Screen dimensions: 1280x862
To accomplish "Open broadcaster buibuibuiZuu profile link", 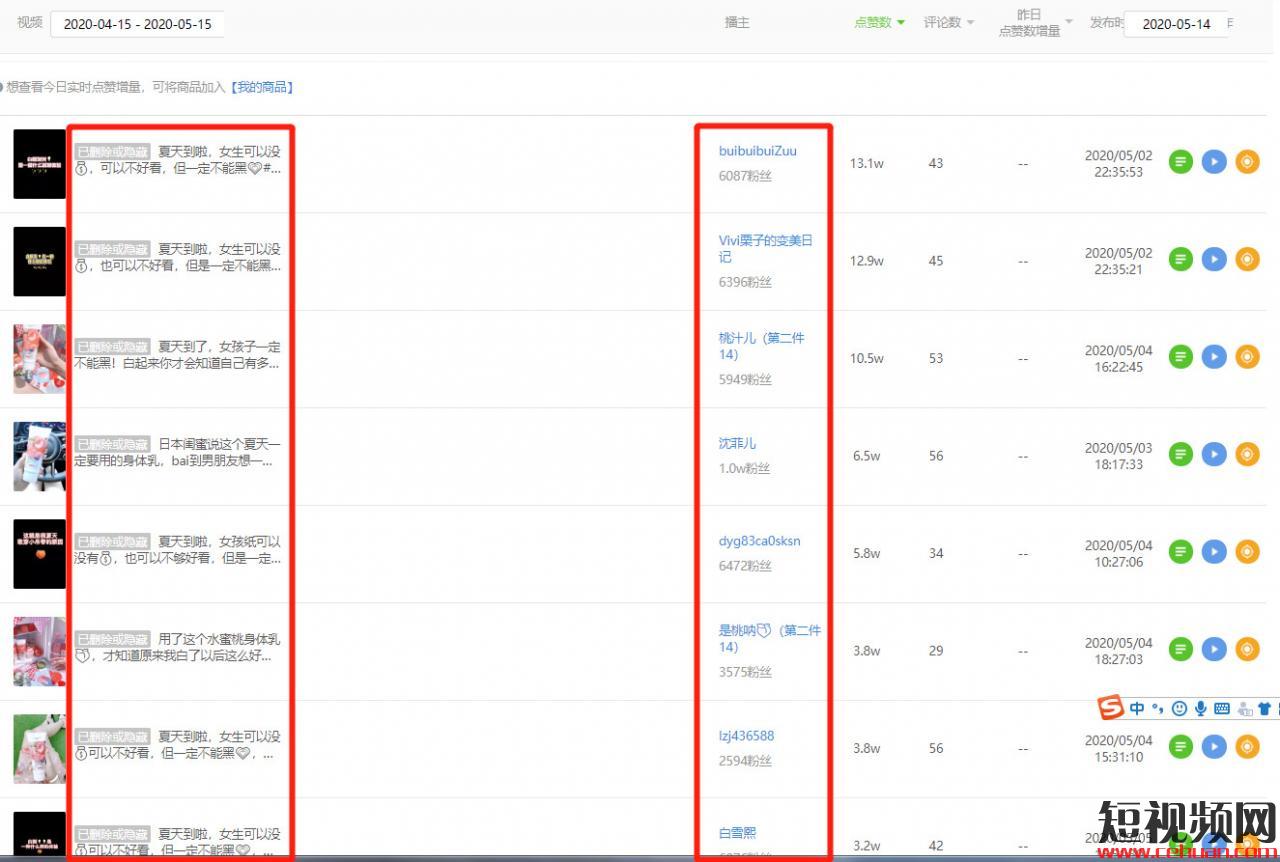I will click(x=757, y=151).
